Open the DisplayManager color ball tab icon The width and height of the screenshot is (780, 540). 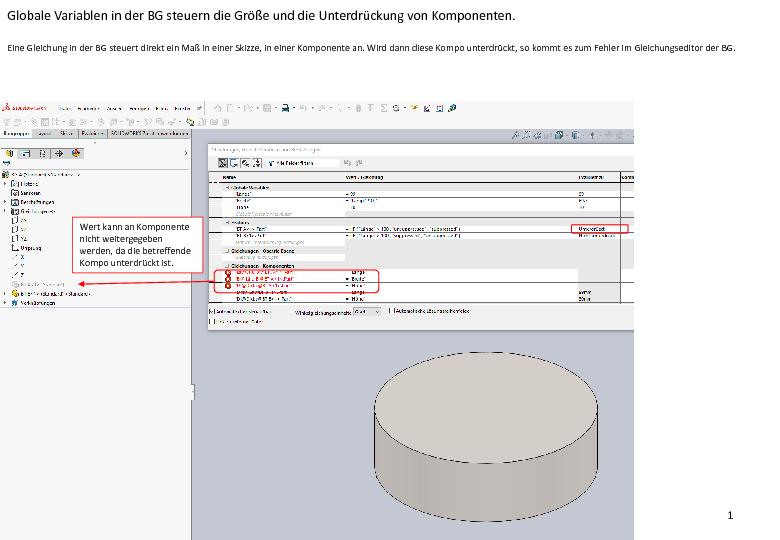pyautogui.click(x=76, y=153)
